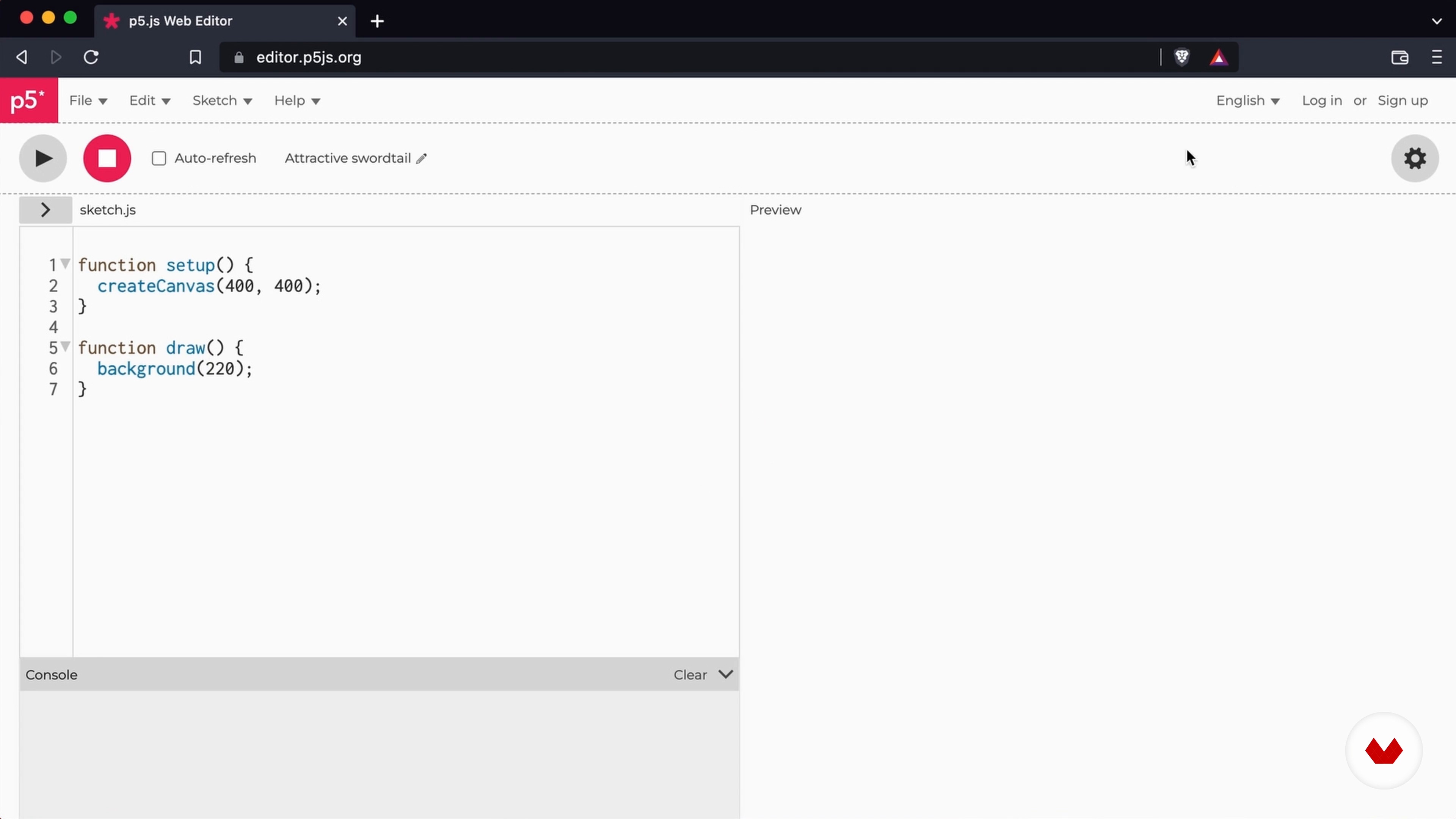Fold the setup function on line 1
Image resolution: width=1456 pixels, height=819 pixels.
point(66,264)
